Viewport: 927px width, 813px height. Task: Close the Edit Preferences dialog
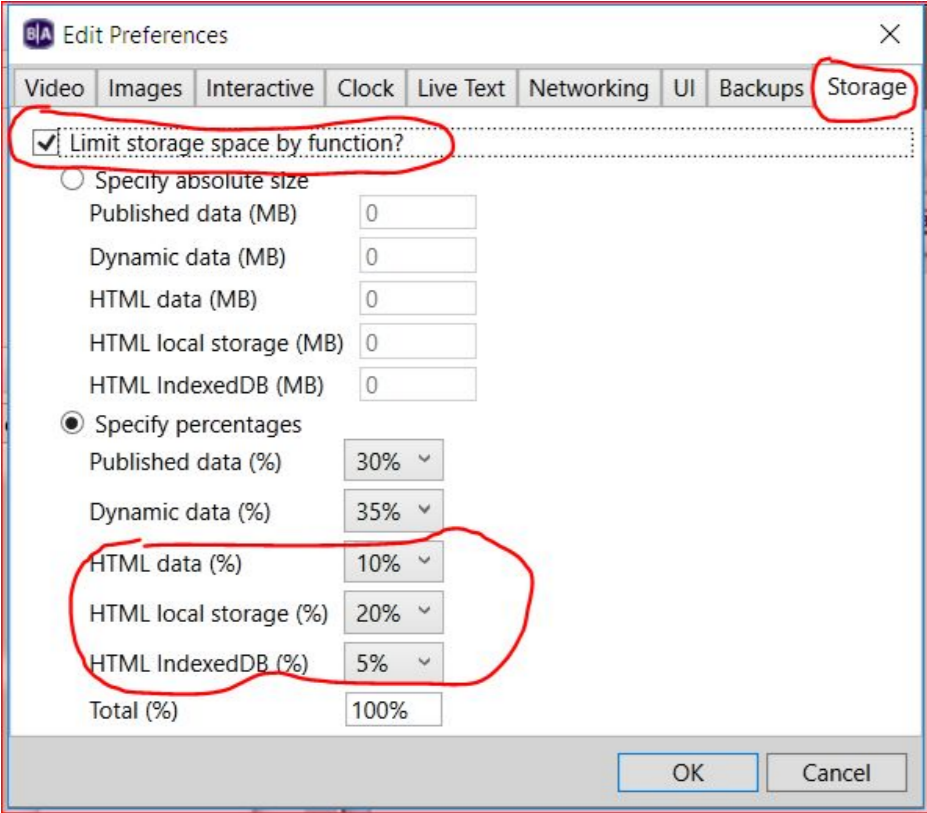(889, 35)
